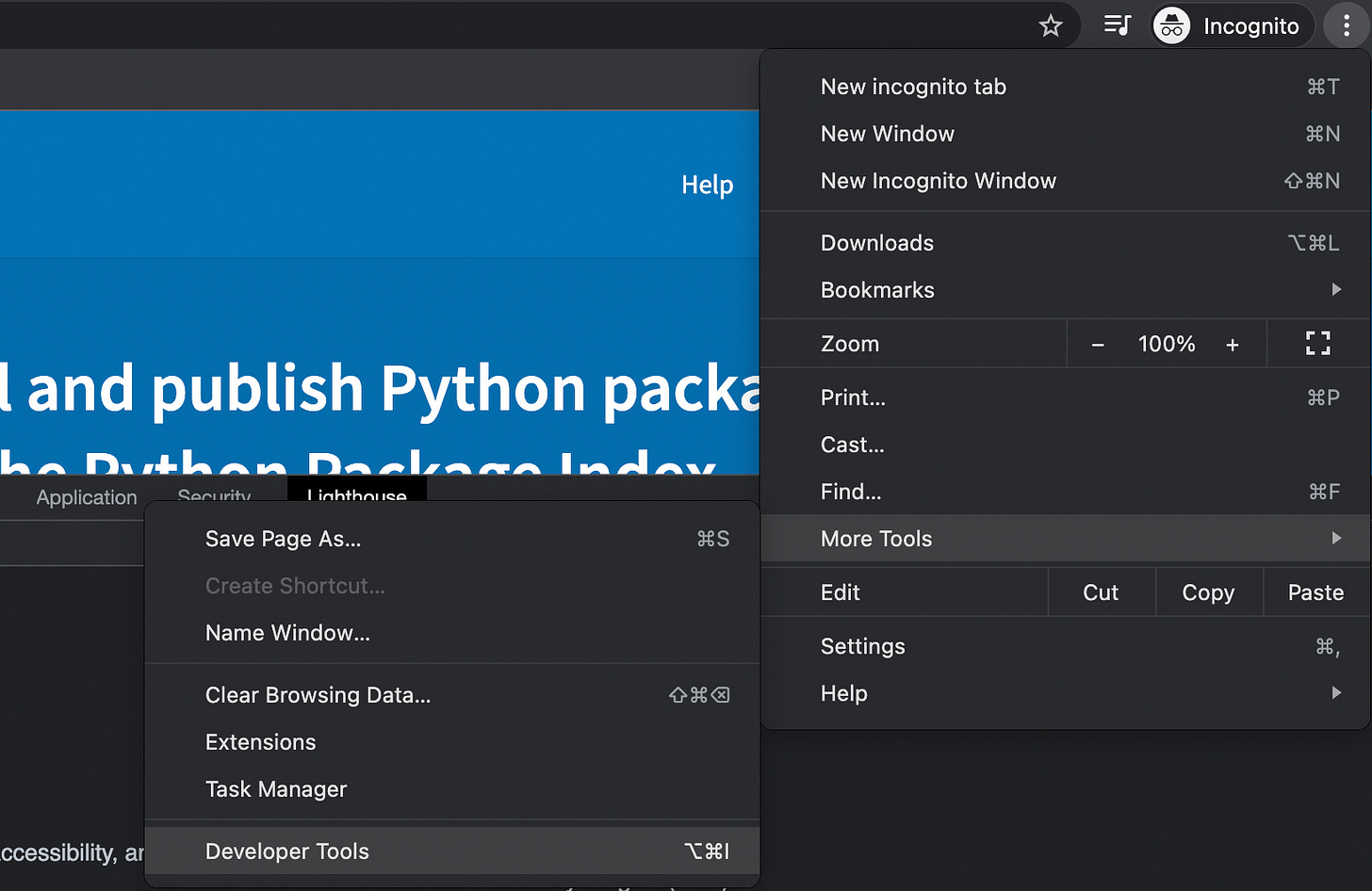The width and height of the screenshot is (1372, 891).
Task: Click the Cut button in Edit row
Action: pyautogui.click(x=1101, y=592)
